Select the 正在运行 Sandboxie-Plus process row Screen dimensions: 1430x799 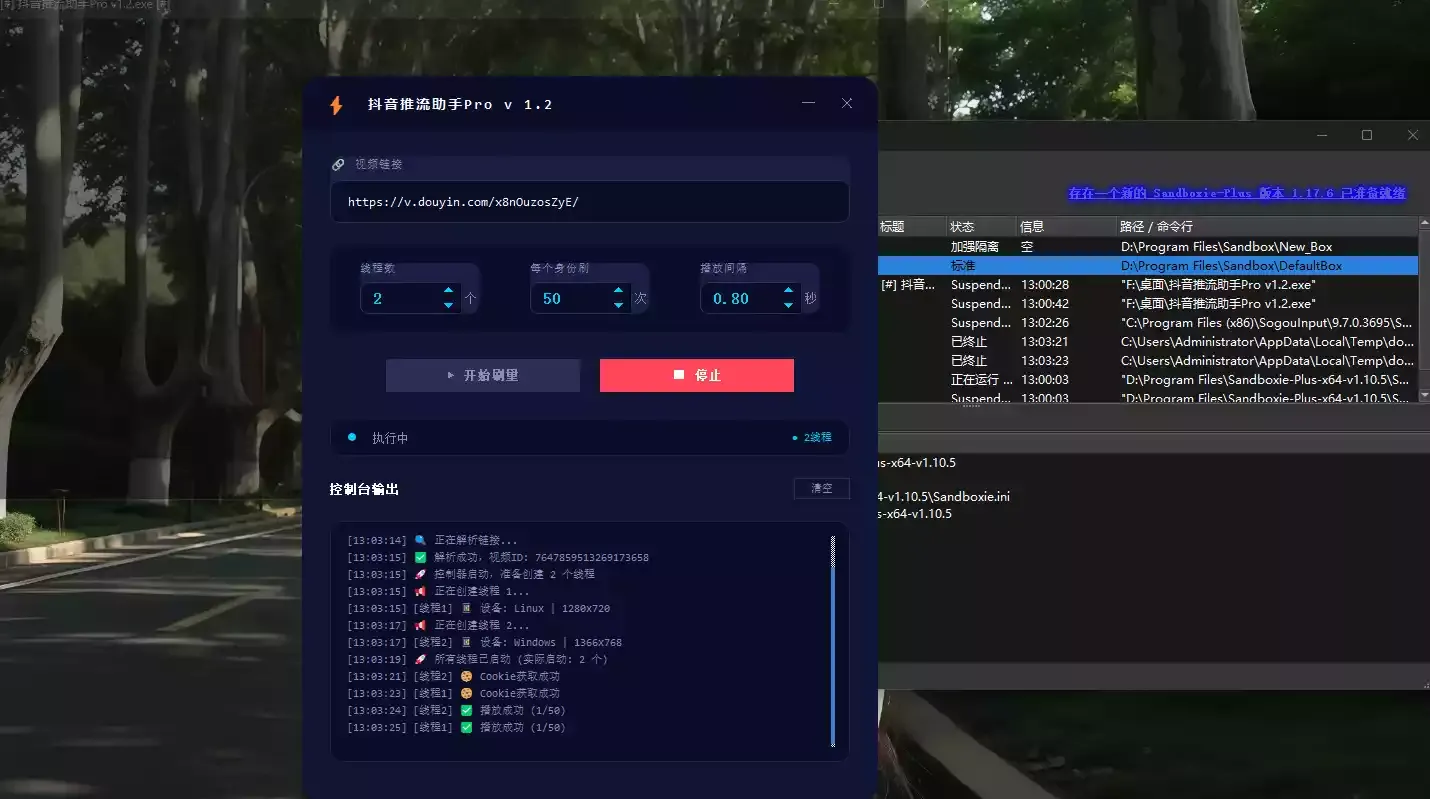click(x=1148, y=380)
